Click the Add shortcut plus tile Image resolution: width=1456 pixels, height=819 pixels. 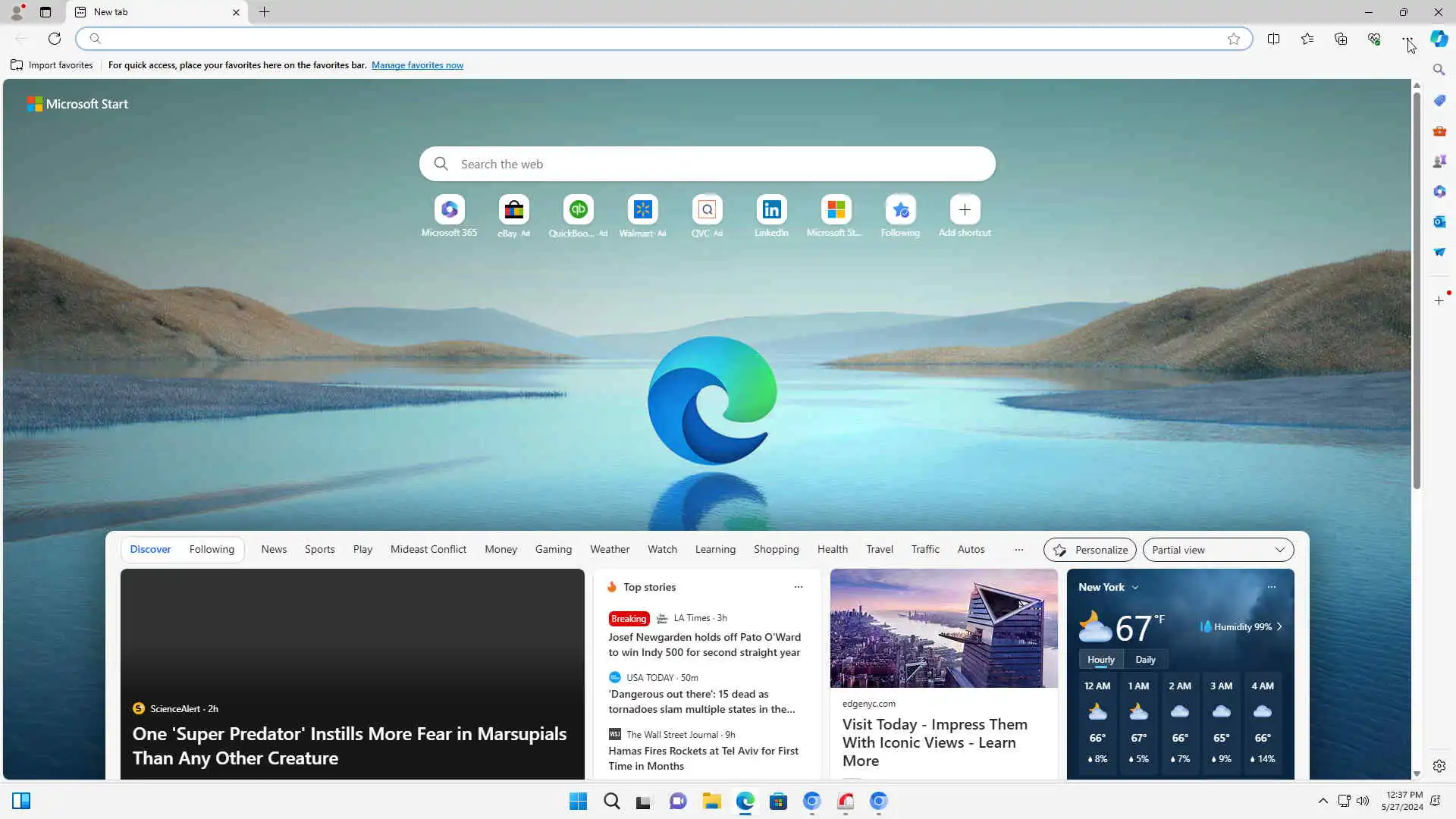click(965, 209)
